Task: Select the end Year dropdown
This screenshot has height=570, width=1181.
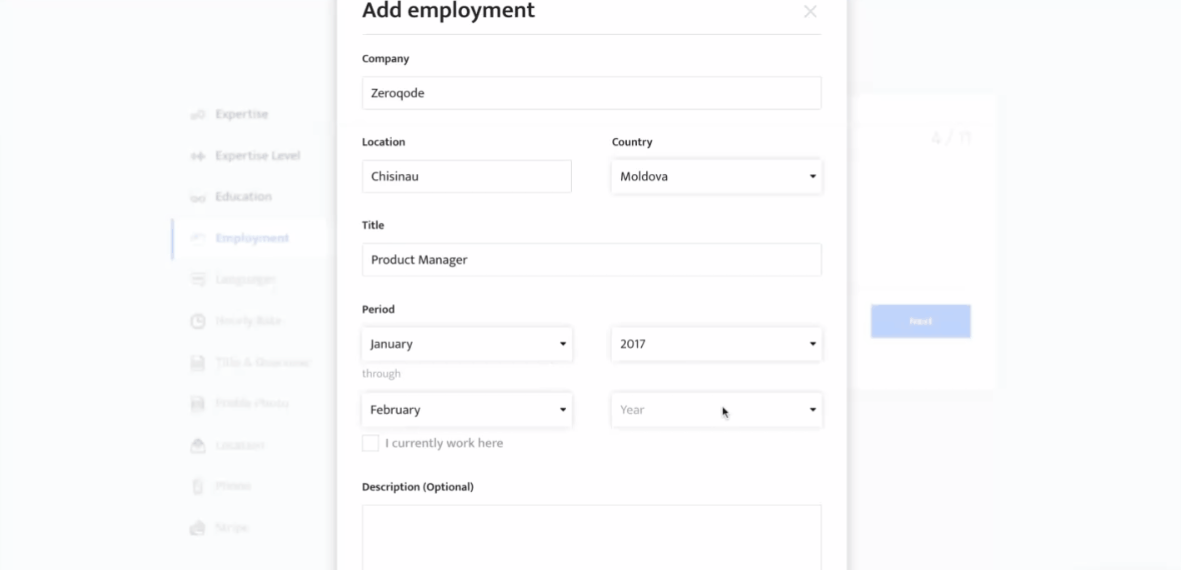Action: (x=716, y=410)
